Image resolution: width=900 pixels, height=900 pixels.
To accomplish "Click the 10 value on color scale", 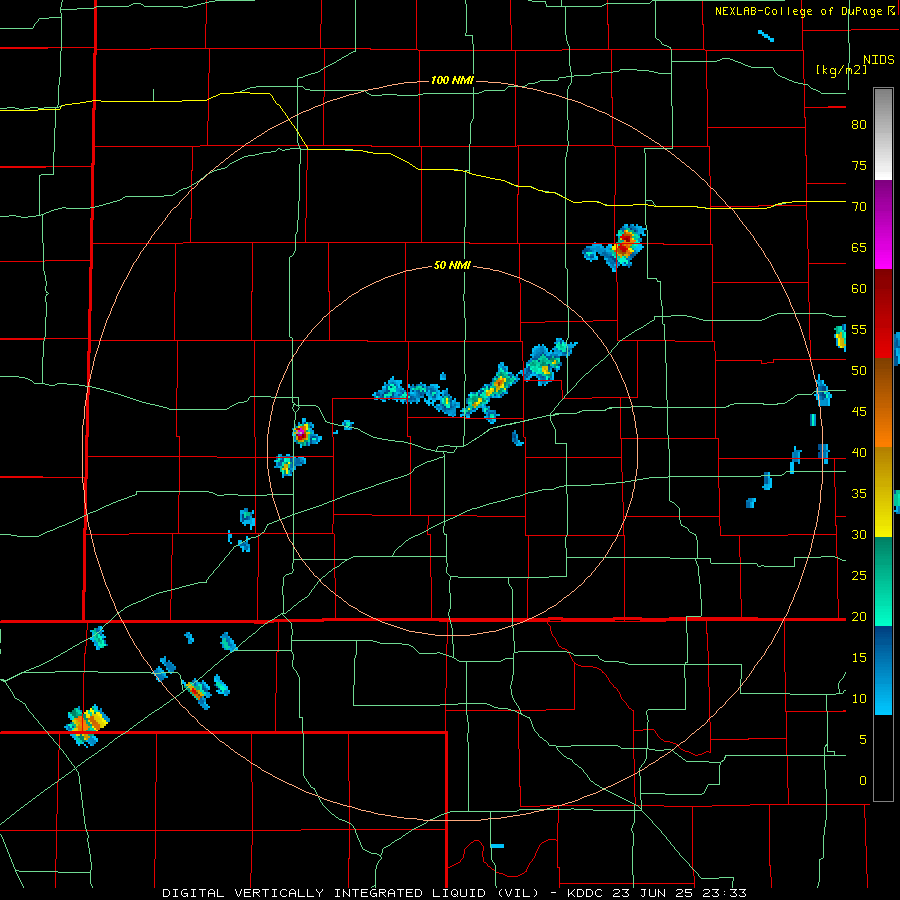I will click(x=859, y=699).
